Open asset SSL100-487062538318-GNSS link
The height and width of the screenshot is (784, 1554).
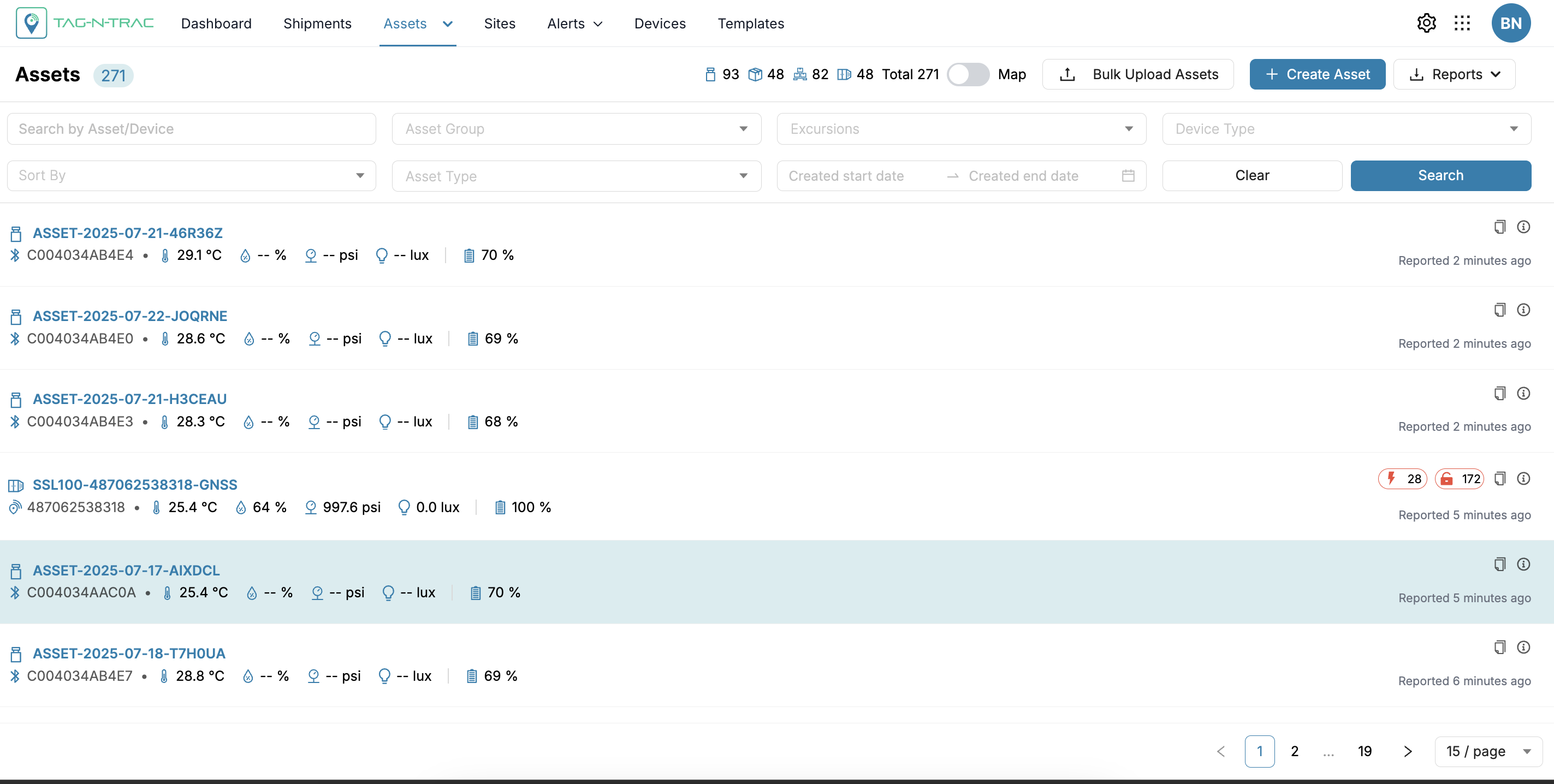(x=134, y=485)
